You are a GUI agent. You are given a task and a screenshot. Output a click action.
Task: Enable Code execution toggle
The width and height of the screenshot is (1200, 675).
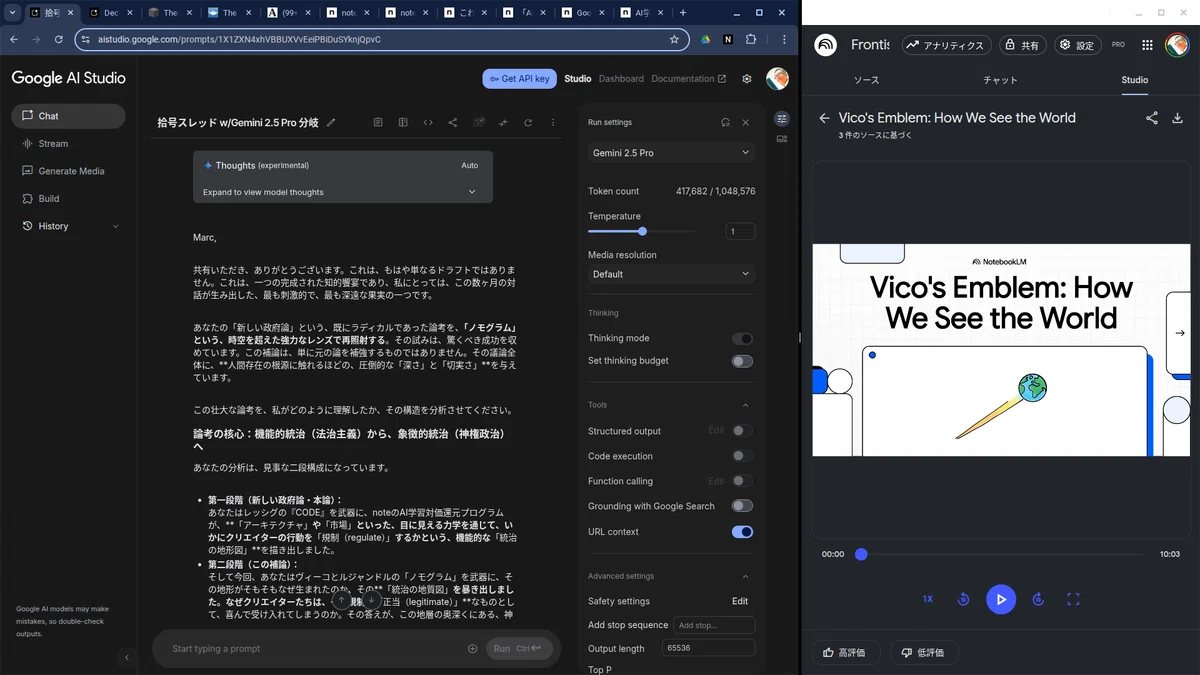click(x=742, y=456)
